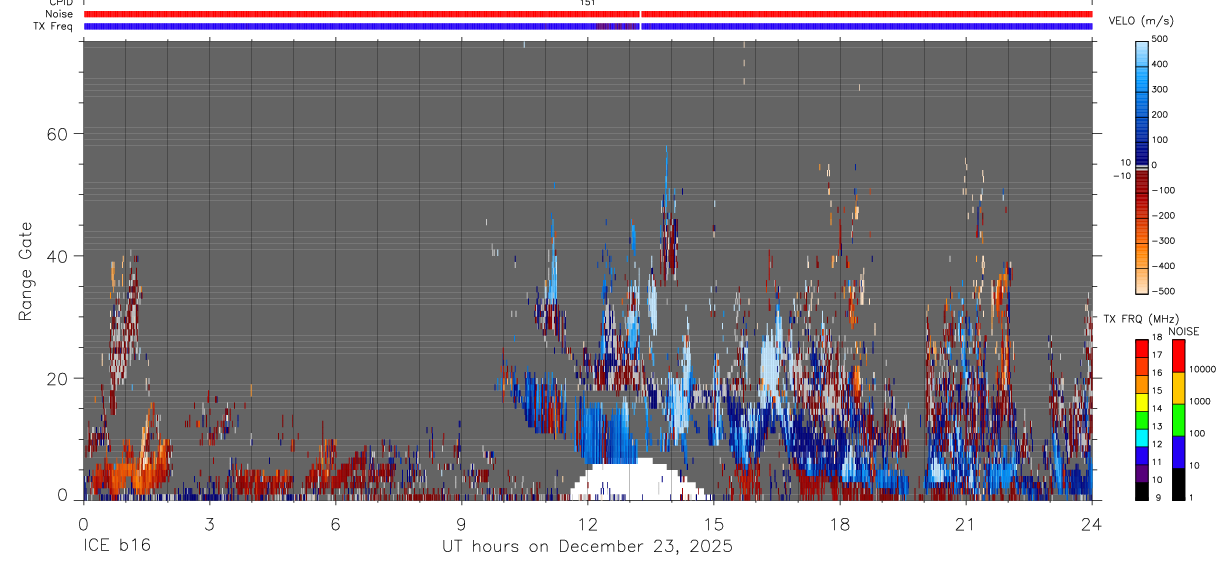
Task: Click the 1000 tick in NOISE legend
Action: click(1200, 402)
